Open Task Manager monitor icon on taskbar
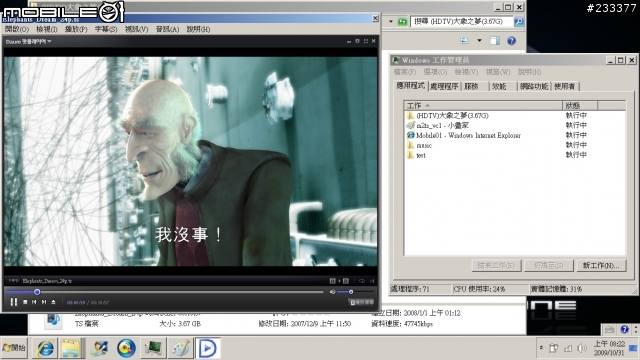 153,348
